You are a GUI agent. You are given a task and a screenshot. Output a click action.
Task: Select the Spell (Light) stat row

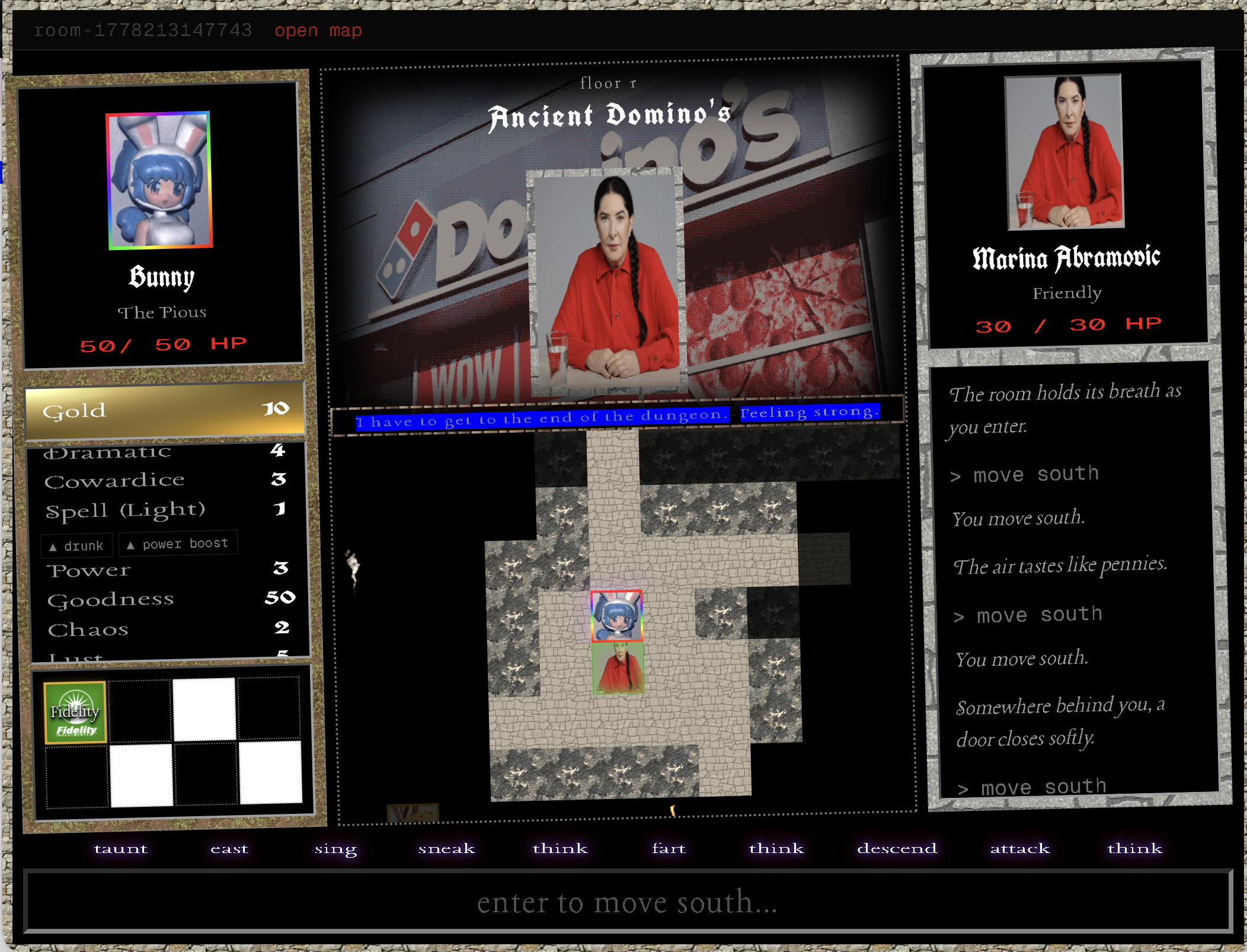click(x=166, y=510)
